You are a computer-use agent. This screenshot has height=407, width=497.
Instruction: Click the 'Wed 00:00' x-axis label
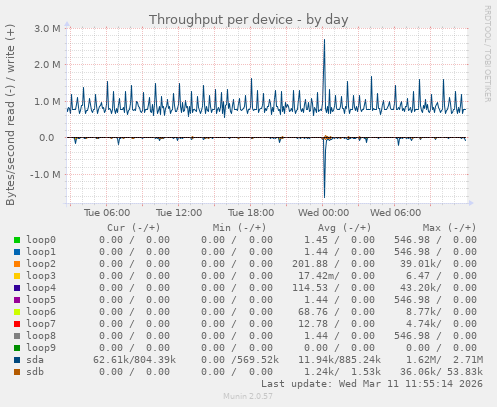click(323, 213)
